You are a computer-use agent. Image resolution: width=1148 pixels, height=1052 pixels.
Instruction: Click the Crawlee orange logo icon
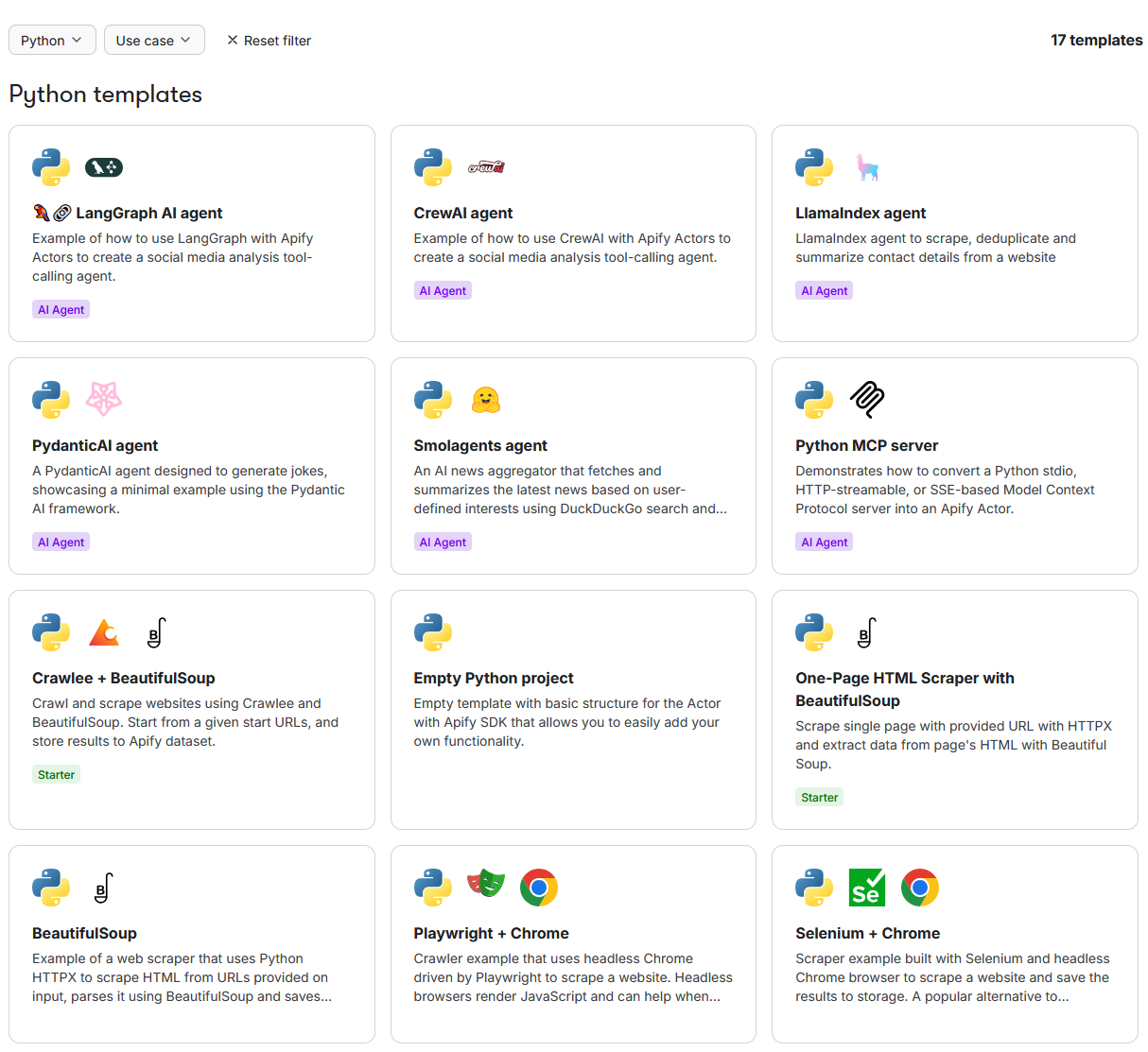pos(104,632)
